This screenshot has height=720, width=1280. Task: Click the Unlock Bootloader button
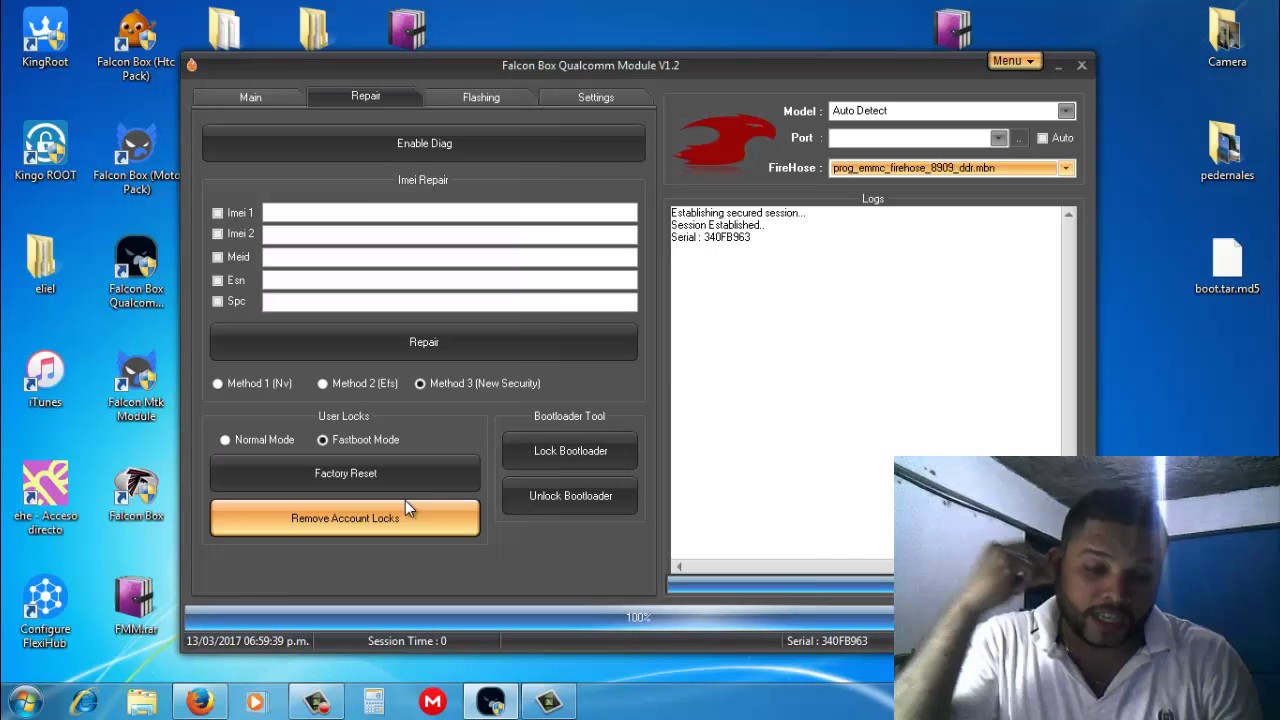pos(570,496)
